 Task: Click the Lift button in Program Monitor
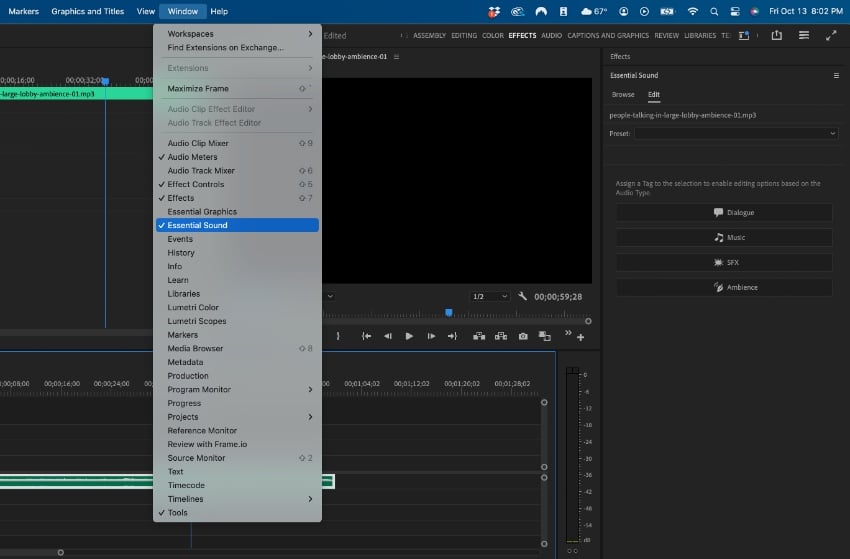(x=479, y=336)
